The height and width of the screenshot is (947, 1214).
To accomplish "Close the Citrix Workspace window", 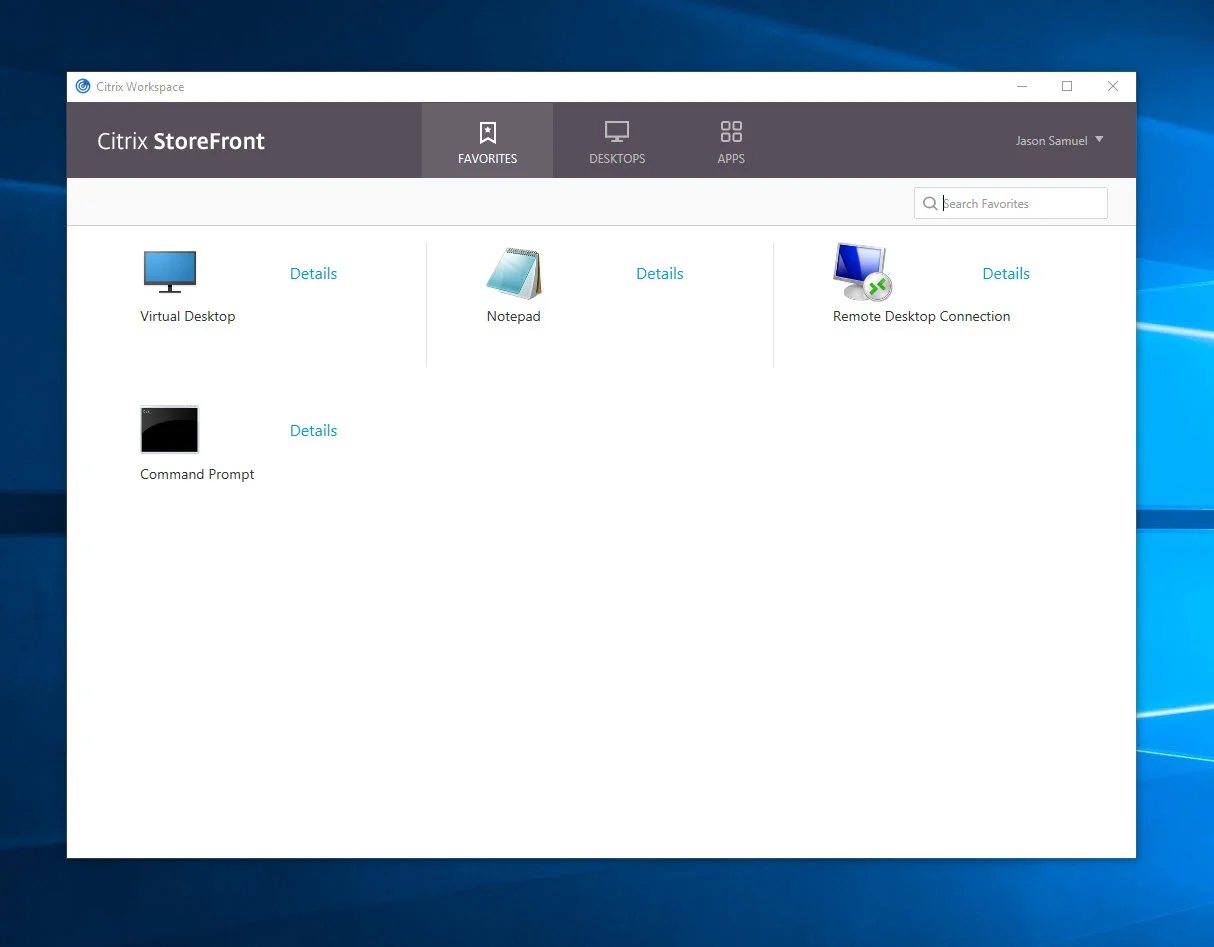I will [x=1113, y=87].
